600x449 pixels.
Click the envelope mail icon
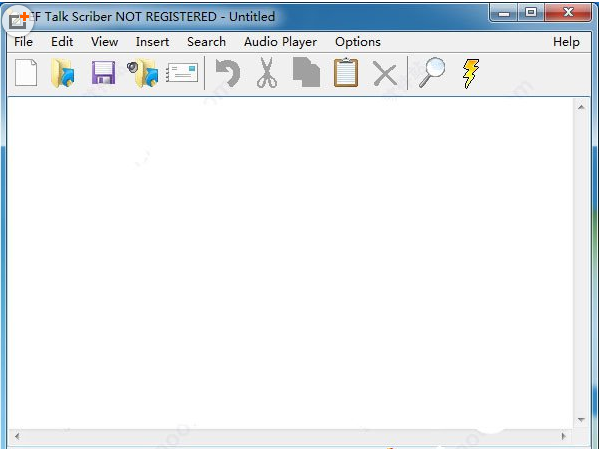pyautogui.click(x=182, y=73)
